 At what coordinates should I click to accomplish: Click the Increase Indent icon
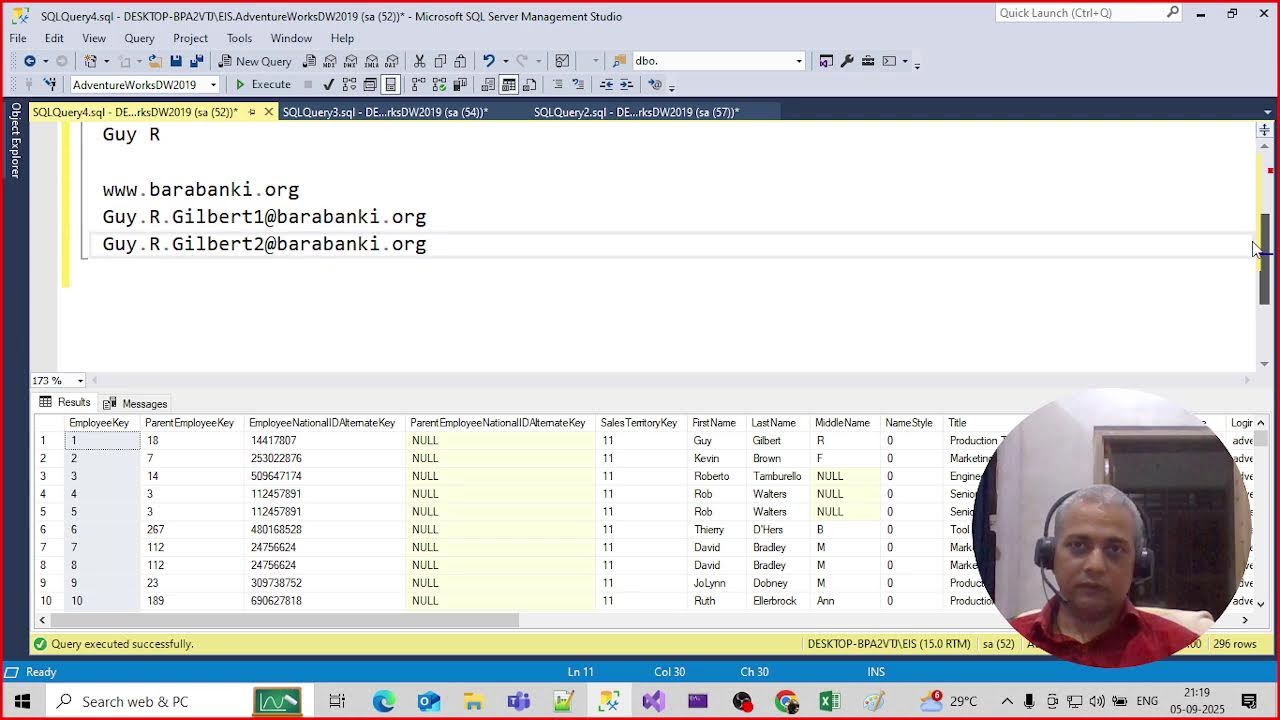click(625, 85)
